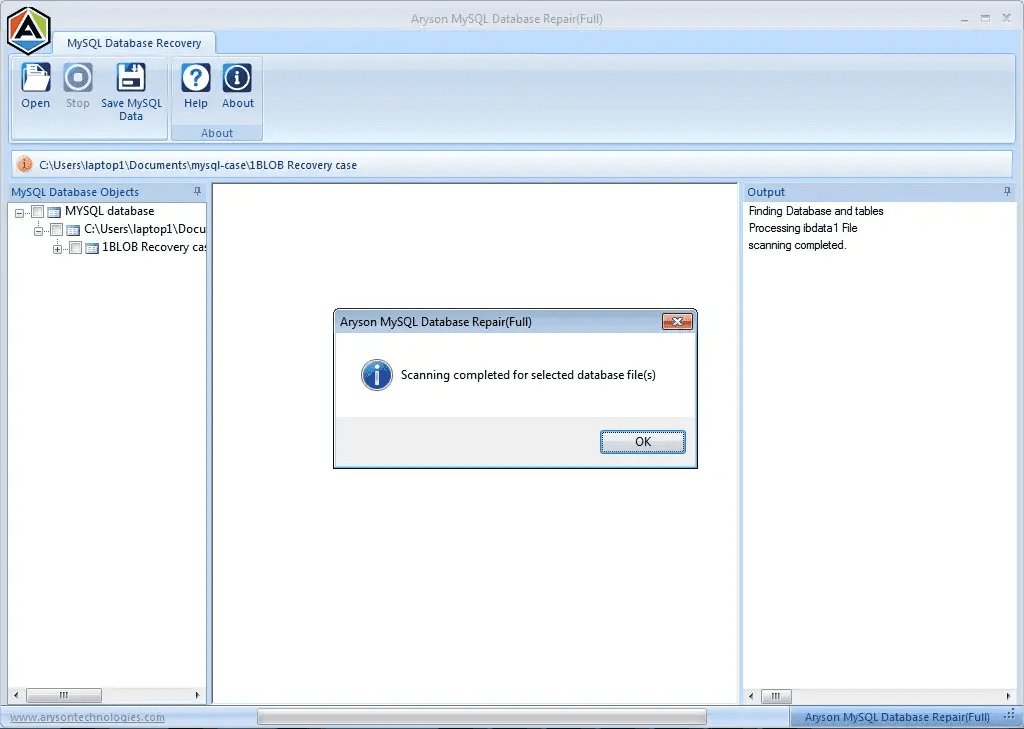Image resolution: width=1024 pixels, height=729 pixels.
Task: Select the C:\Users\laptop1\Docu tree label
Action: pos(144,229)
